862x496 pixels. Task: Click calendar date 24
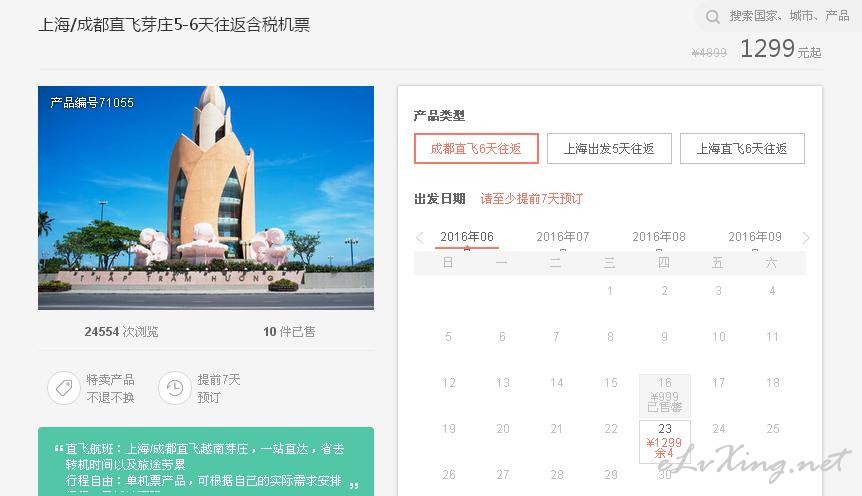(719, 428)
